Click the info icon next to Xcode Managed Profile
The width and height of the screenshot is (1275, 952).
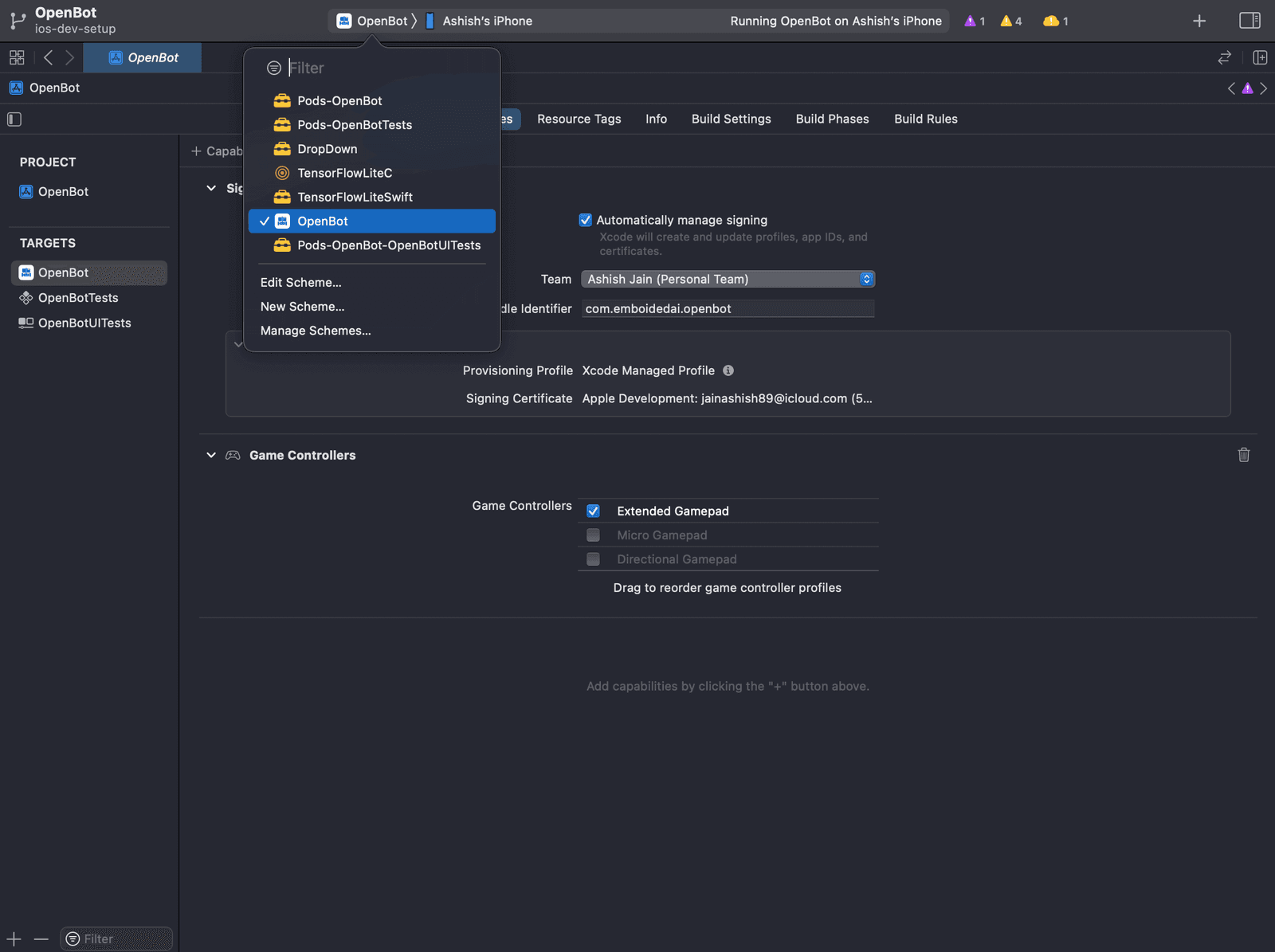[x=728, y=370]
